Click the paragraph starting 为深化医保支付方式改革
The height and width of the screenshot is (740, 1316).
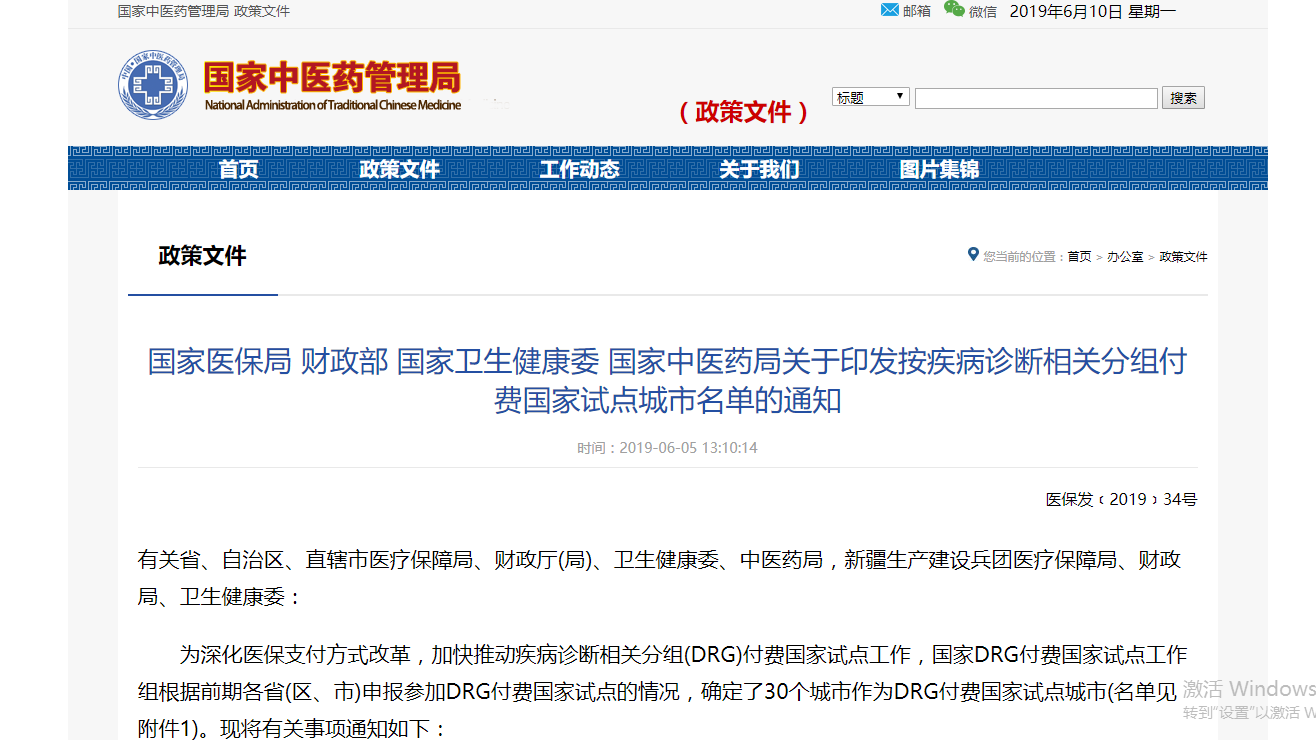[x=662, y=692]
